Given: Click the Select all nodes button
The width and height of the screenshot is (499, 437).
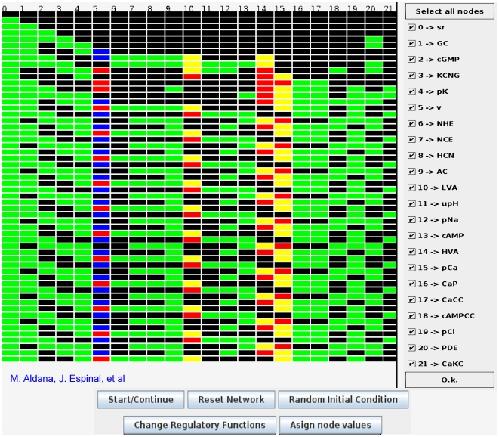Looking at the screenshot, I should point(449,11).
